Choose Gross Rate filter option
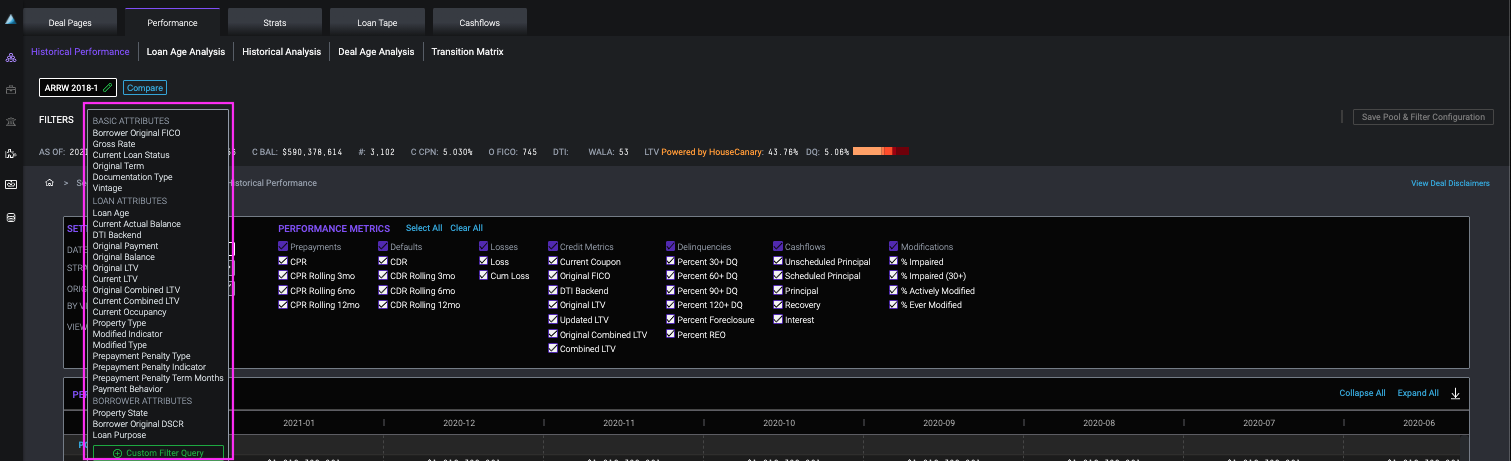Image resolution: width=1511 pixels, height=461 pixels. tap(114, 144)
